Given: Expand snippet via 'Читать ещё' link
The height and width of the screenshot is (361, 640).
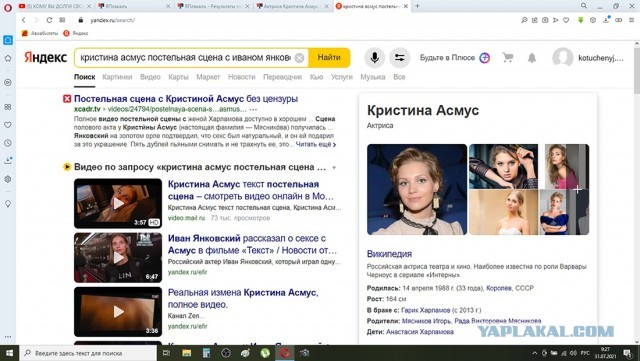Looking at the screenshot, I should tap(316, 145).
